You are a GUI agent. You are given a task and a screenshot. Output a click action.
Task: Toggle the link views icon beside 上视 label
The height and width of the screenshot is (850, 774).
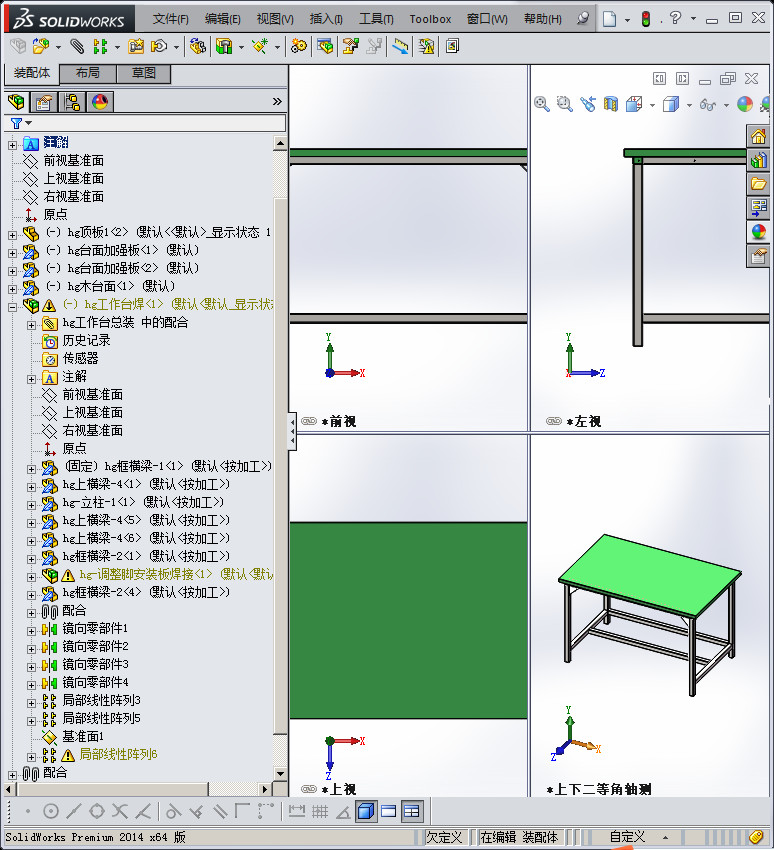click(x=308, y=789)
